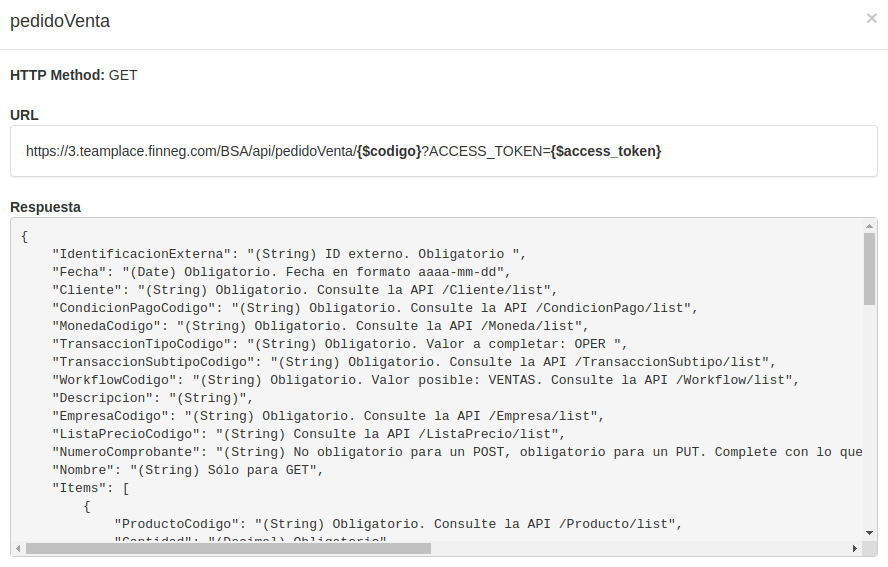Click the "CondicionPagoCodigo" line in the JSON

(374, 308)
